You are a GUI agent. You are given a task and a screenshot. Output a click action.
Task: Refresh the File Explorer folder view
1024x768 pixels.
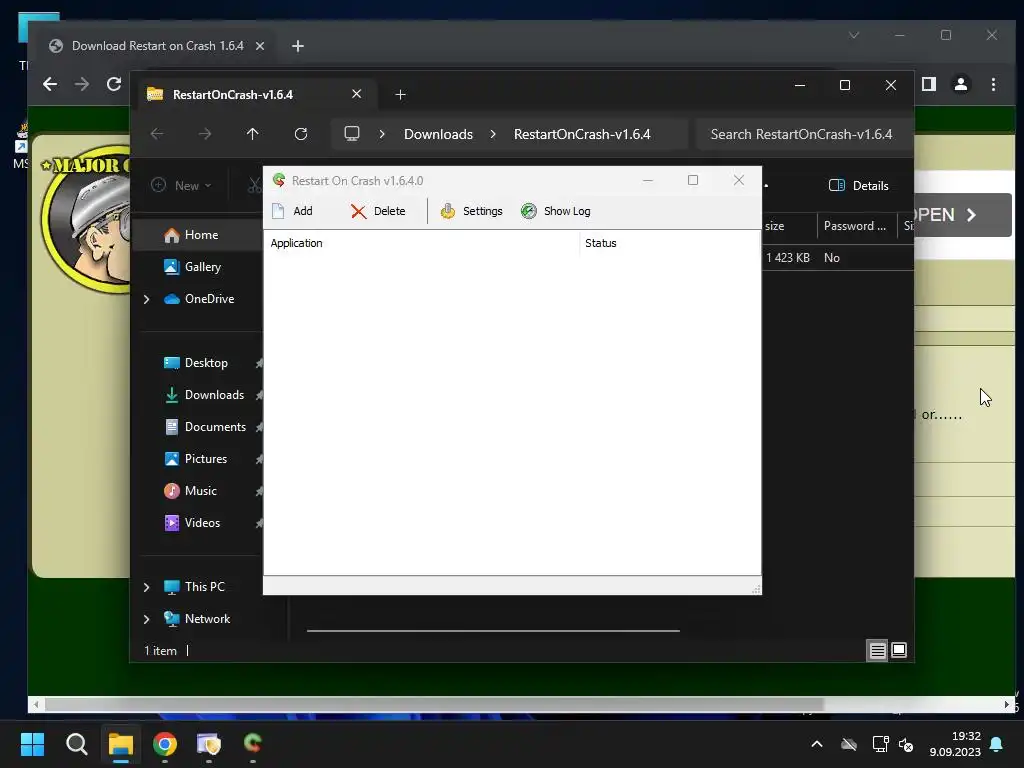coord(300,134)
